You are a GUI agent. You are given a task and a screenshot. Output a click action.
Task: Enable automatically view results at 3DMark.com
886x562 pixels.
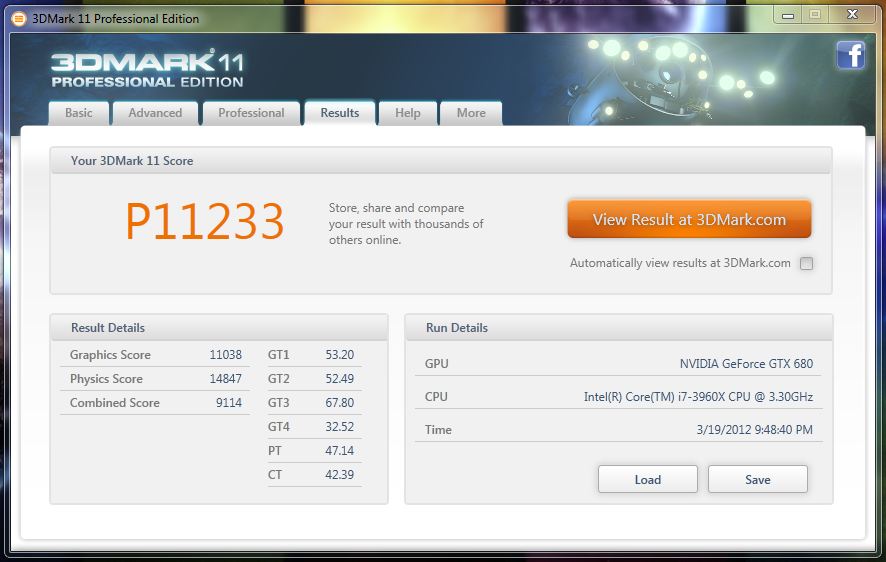[x=806, y=263]
